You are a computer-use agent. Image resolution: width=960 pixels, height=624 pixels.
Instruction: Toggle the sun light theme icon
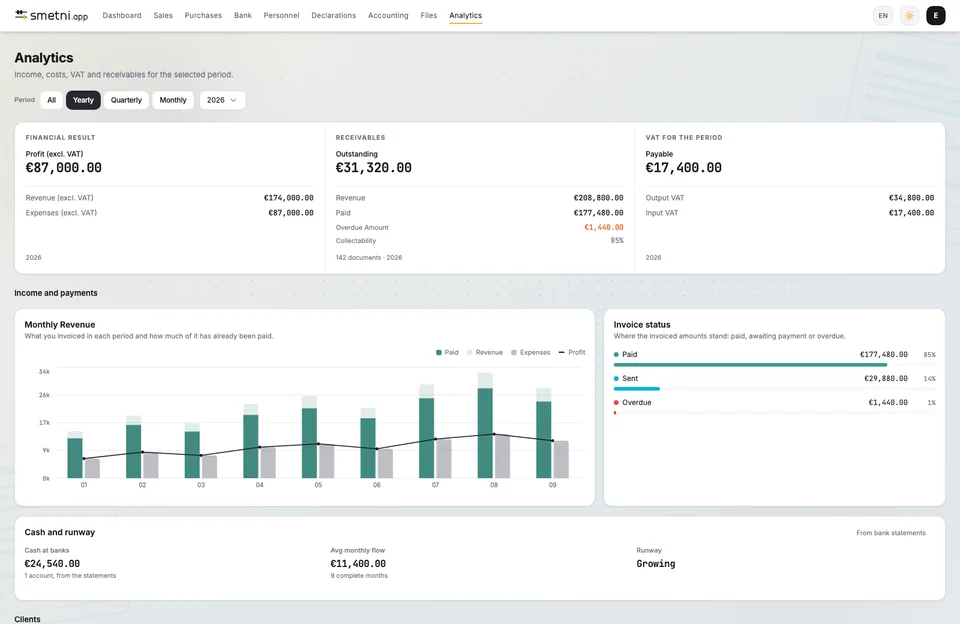coord(909,15)
